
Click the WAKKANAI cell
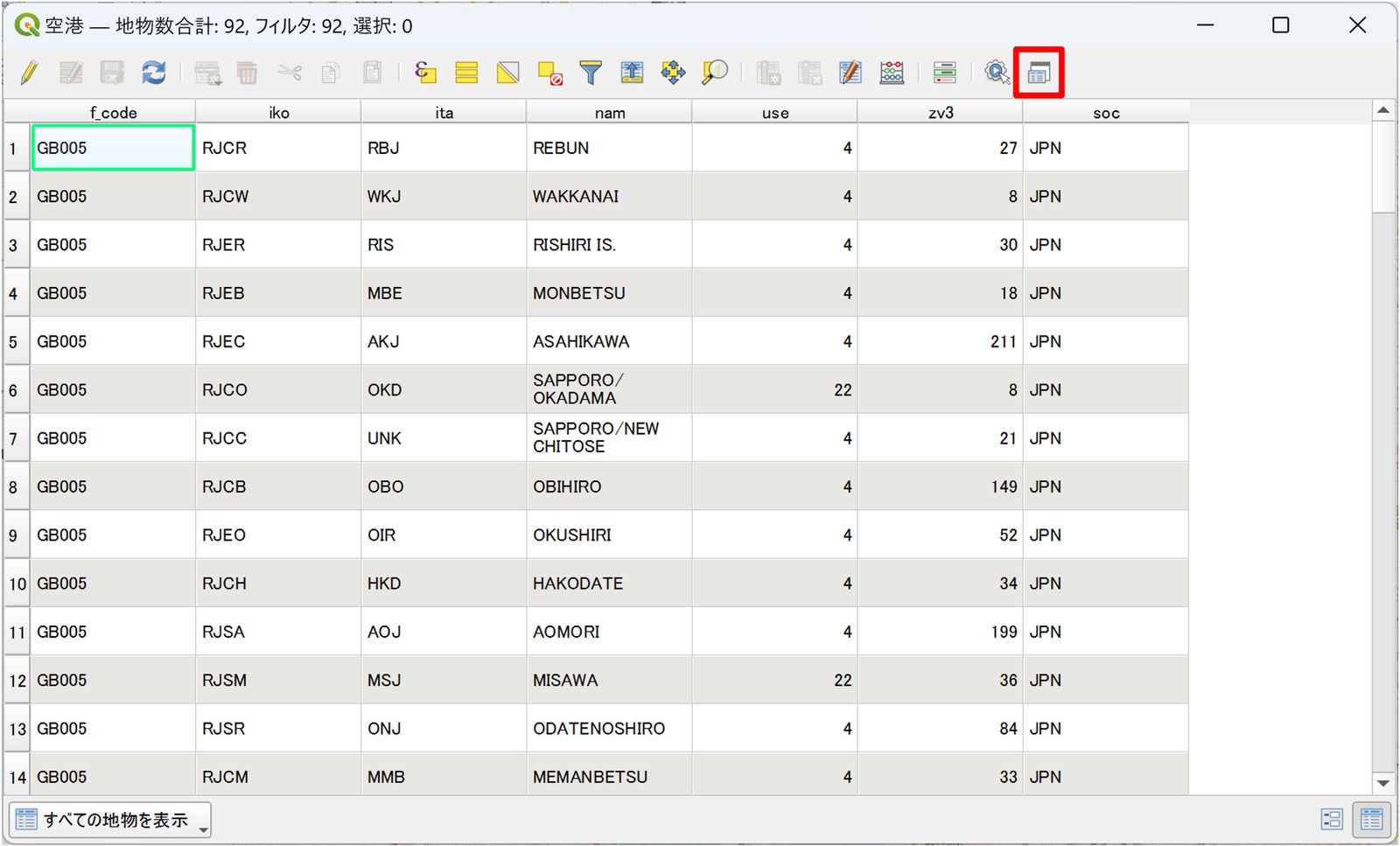click(609, 196)
